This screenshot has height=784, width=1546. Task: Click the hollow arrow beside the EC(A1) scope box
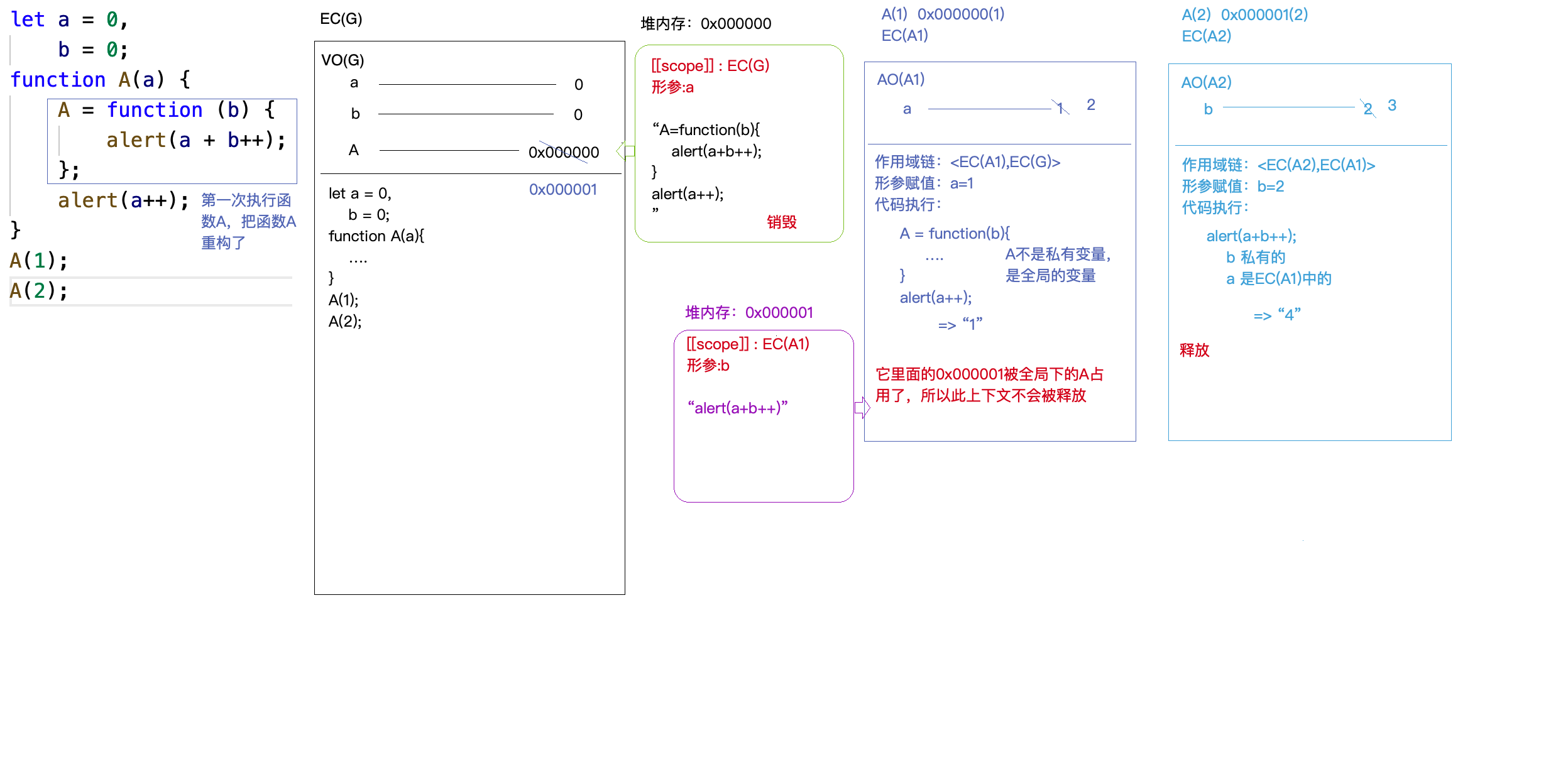[x=862, y=408]
